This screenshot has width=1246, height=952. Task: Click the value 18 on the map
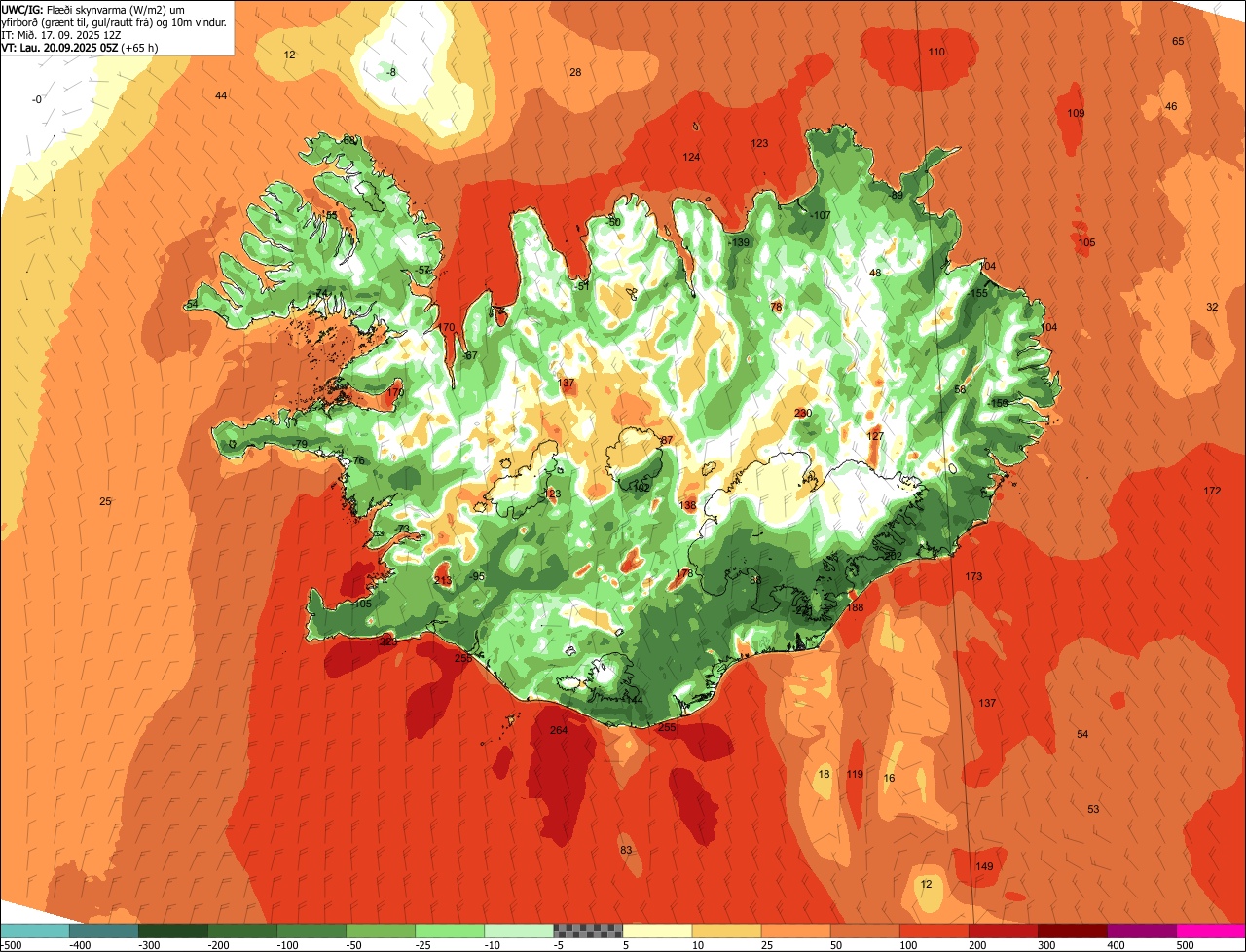tap(825, 774)
